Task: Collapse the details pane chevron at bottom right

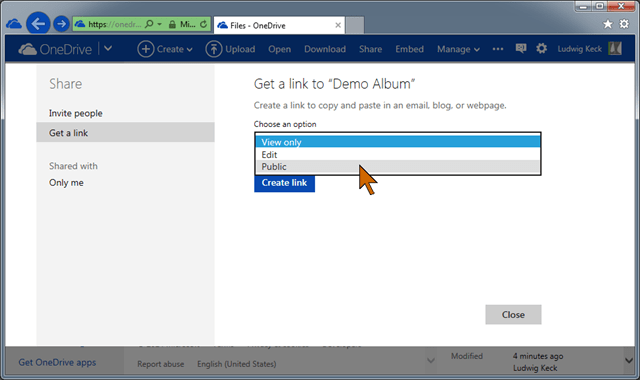Action: click(629, 360)
